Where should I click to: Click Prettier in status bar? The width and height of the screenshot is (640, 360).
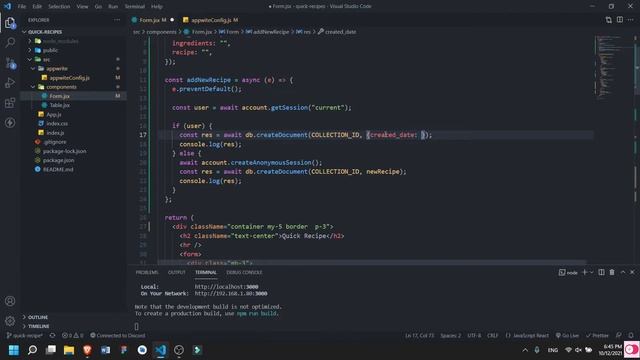[x=597, y=336]
